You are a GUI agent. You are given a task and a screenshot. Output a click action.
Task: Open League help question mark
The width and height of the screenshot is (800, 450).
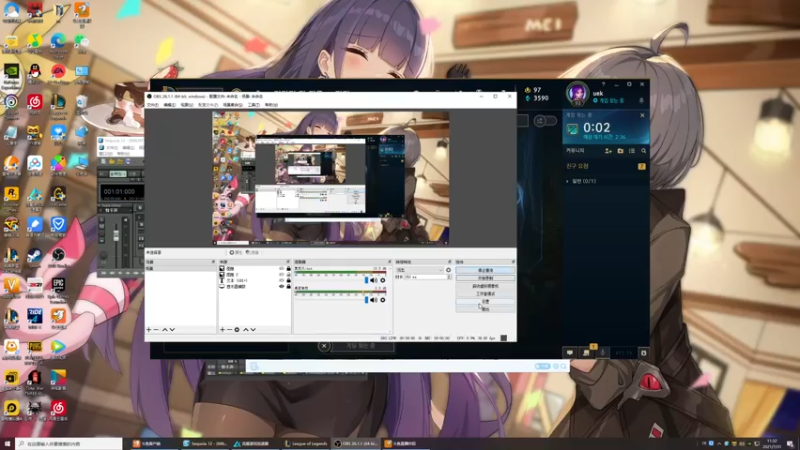point(603,84)
